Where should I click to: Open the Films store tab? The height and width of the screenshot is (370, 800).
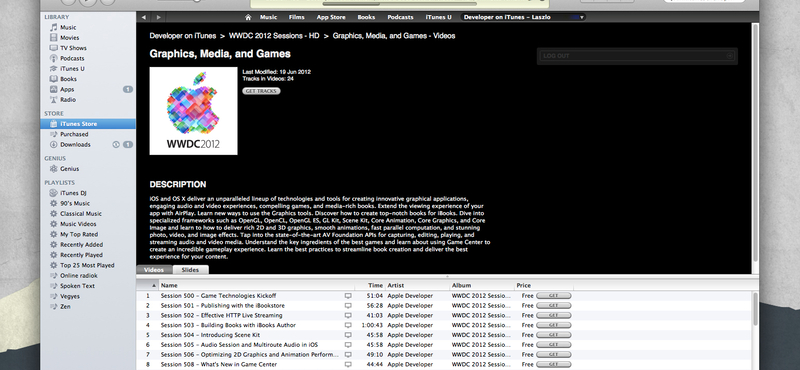[x=296, y=17]
